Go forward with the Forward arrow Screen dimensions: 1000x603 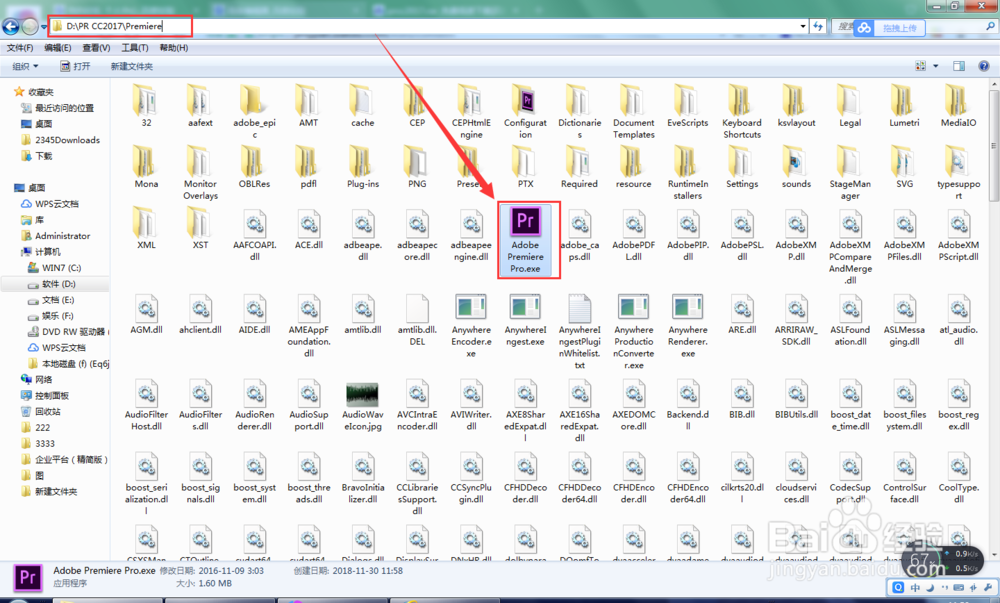coord(29,26)
